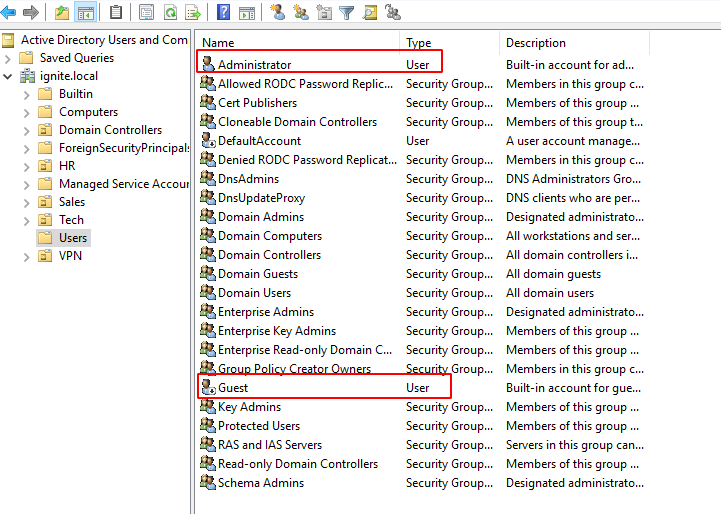
Task: Select Saved Queries in the tree
Action: pyautogui.click(x=77, y=57)
